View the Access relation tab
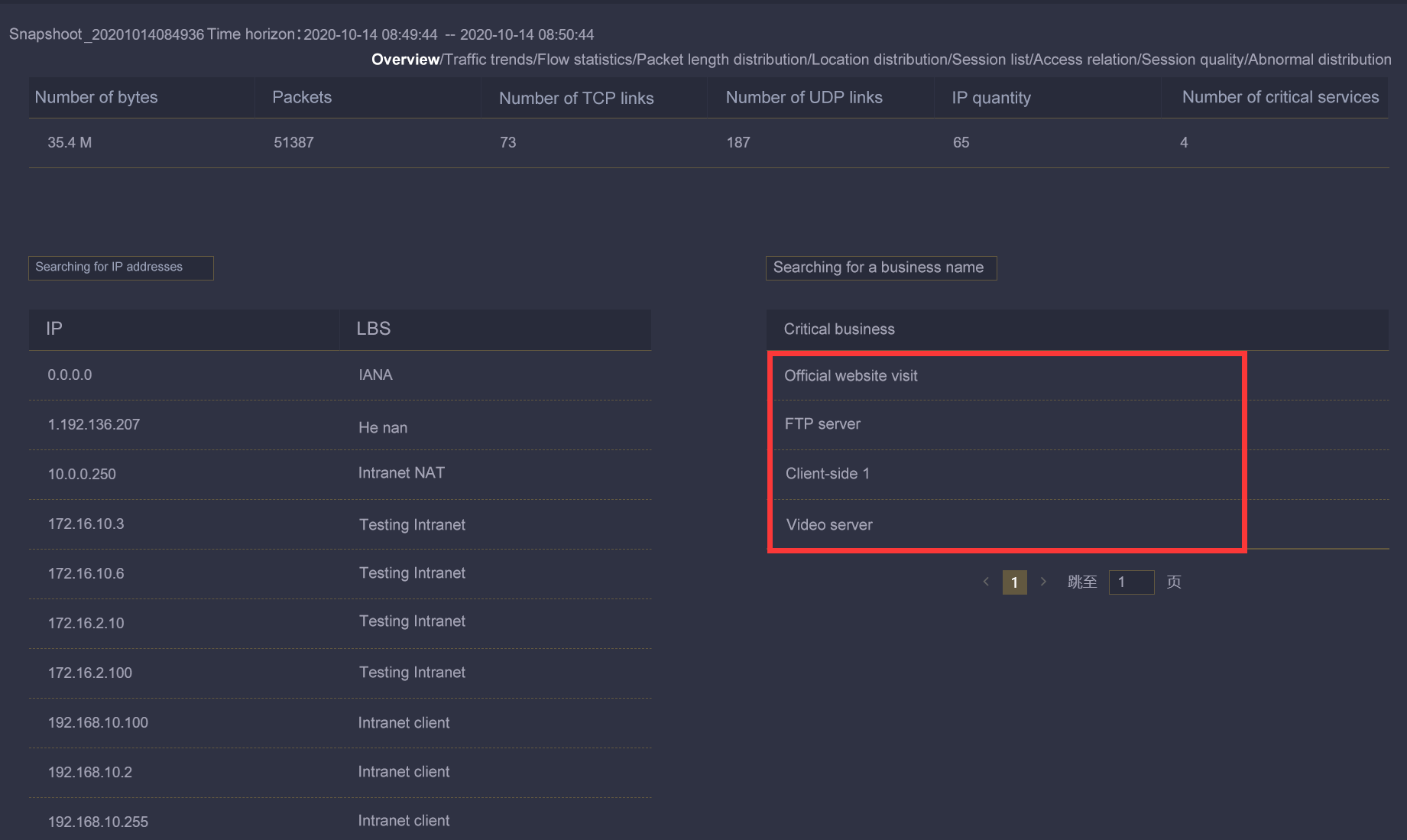 coord(1084,60)
